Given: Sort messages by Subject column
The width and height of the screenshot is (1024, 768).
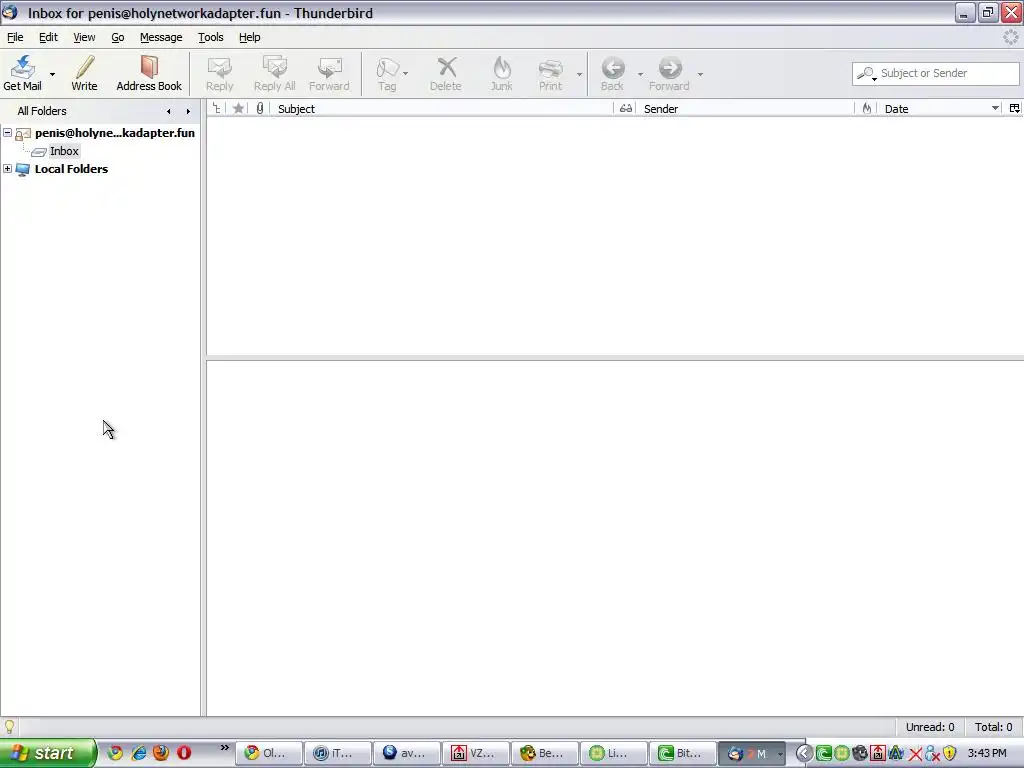Looking at the screenshot, I should pos(442,108).
